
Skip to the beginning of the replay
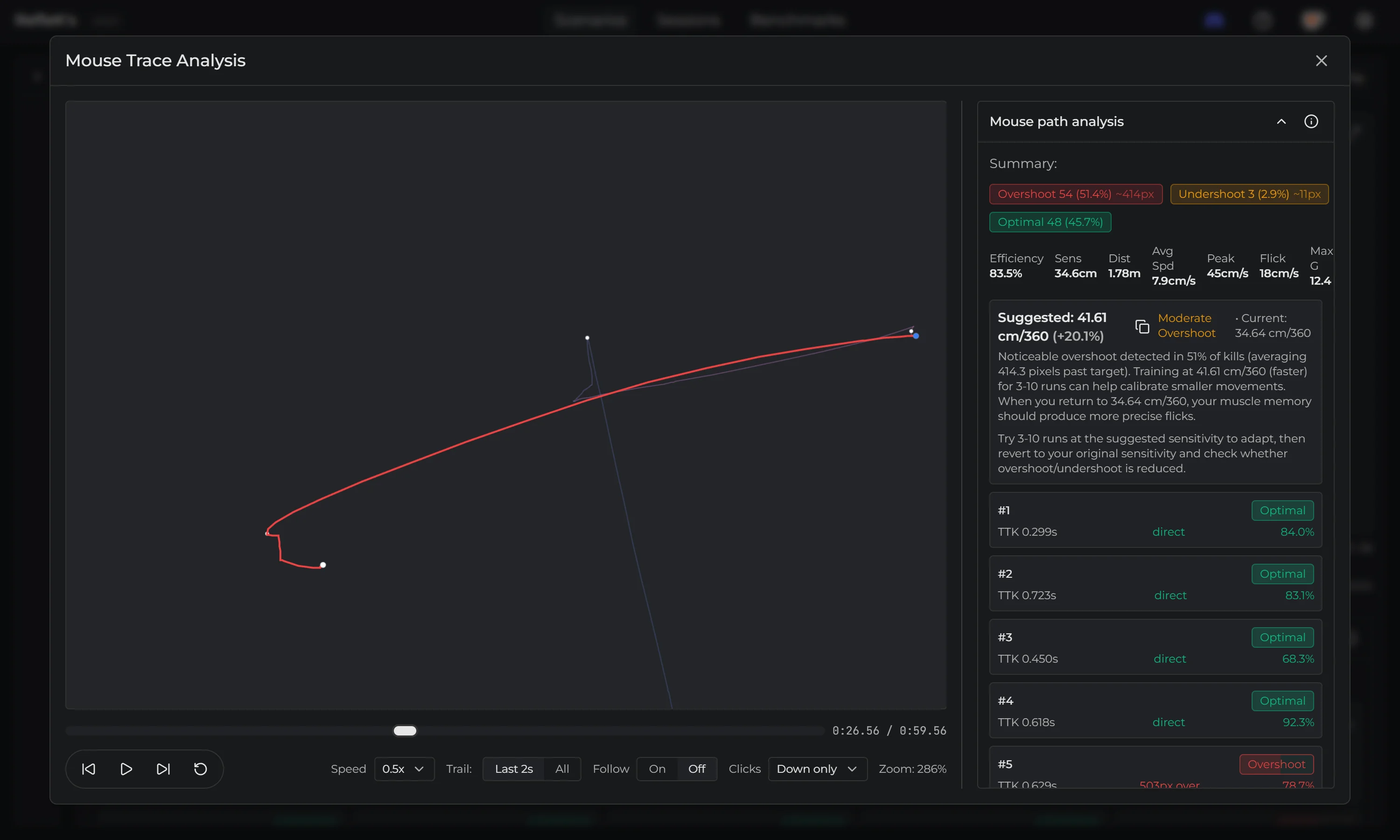[x=89, y=769]
